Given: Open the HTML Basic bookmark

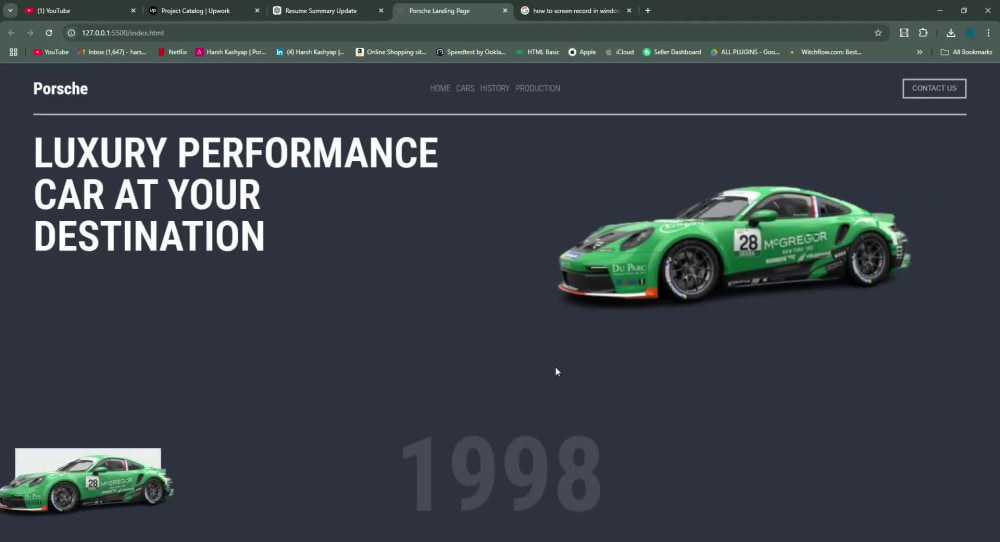Looking at the screenshot, I should click(x=538, y=52).
